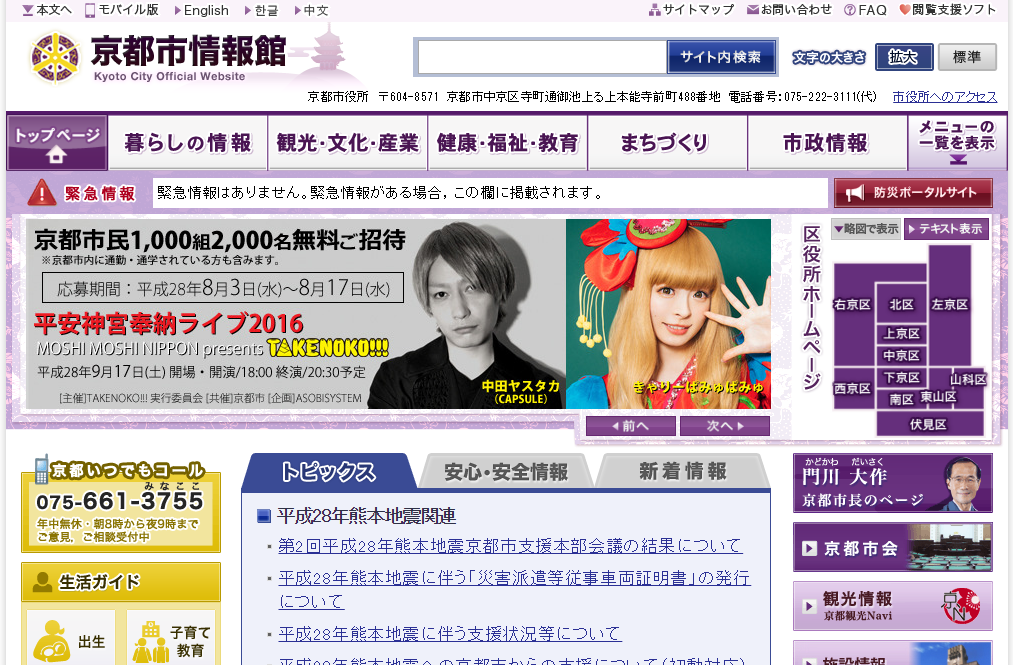Open the 平安神宮奉納ライブ2016 banner
The image size is (1013, 665).
coord(399,314)
